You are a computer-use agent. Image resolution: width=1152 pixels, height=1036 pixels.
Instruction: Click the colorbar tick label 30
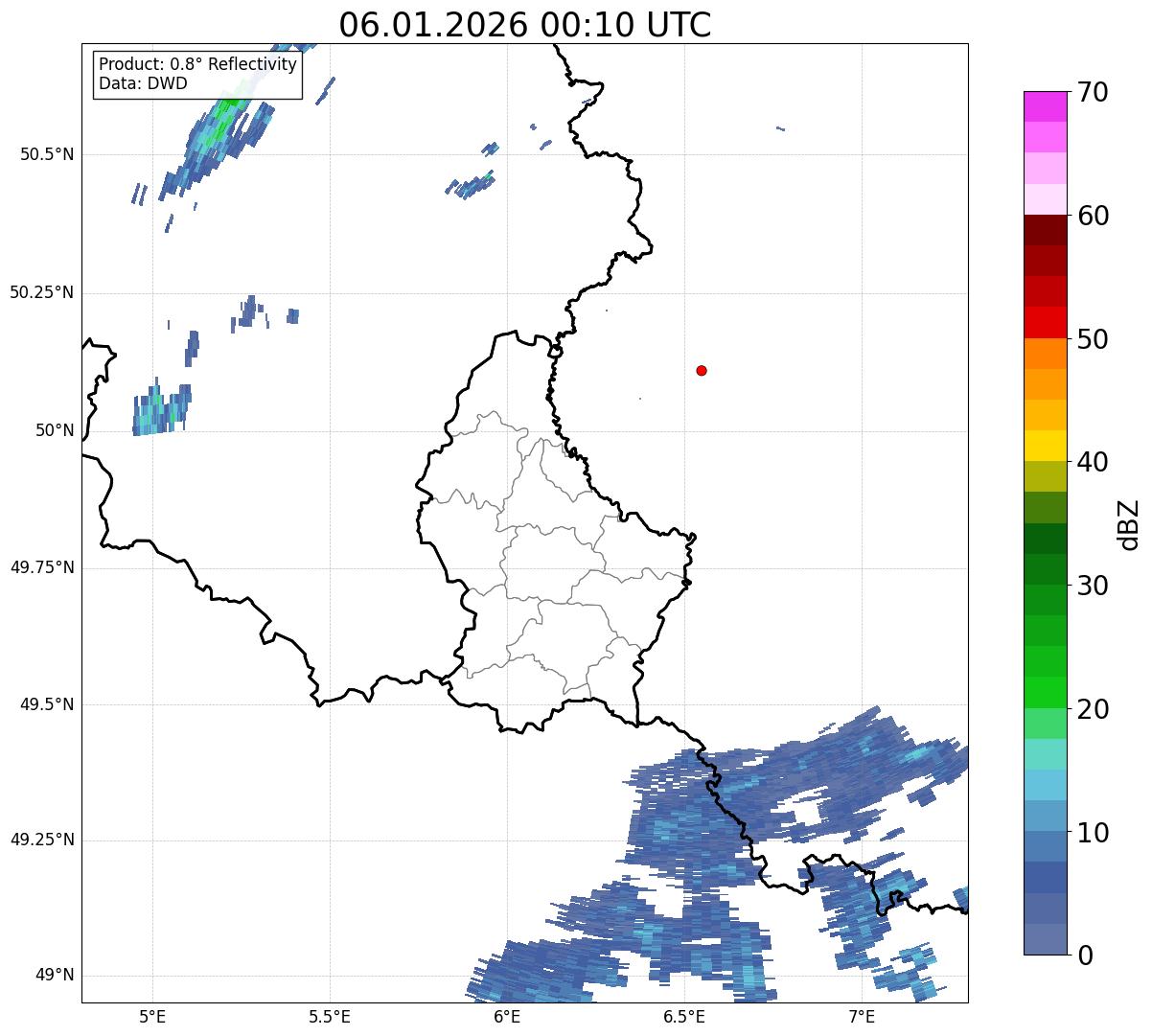(x=1093, y=587)
